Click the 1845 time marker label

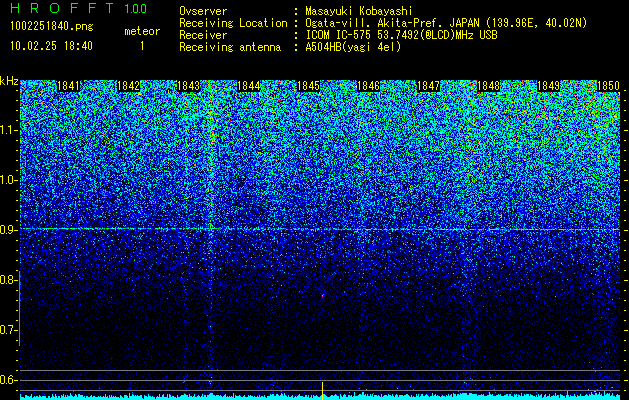click(x=308, y=86)
